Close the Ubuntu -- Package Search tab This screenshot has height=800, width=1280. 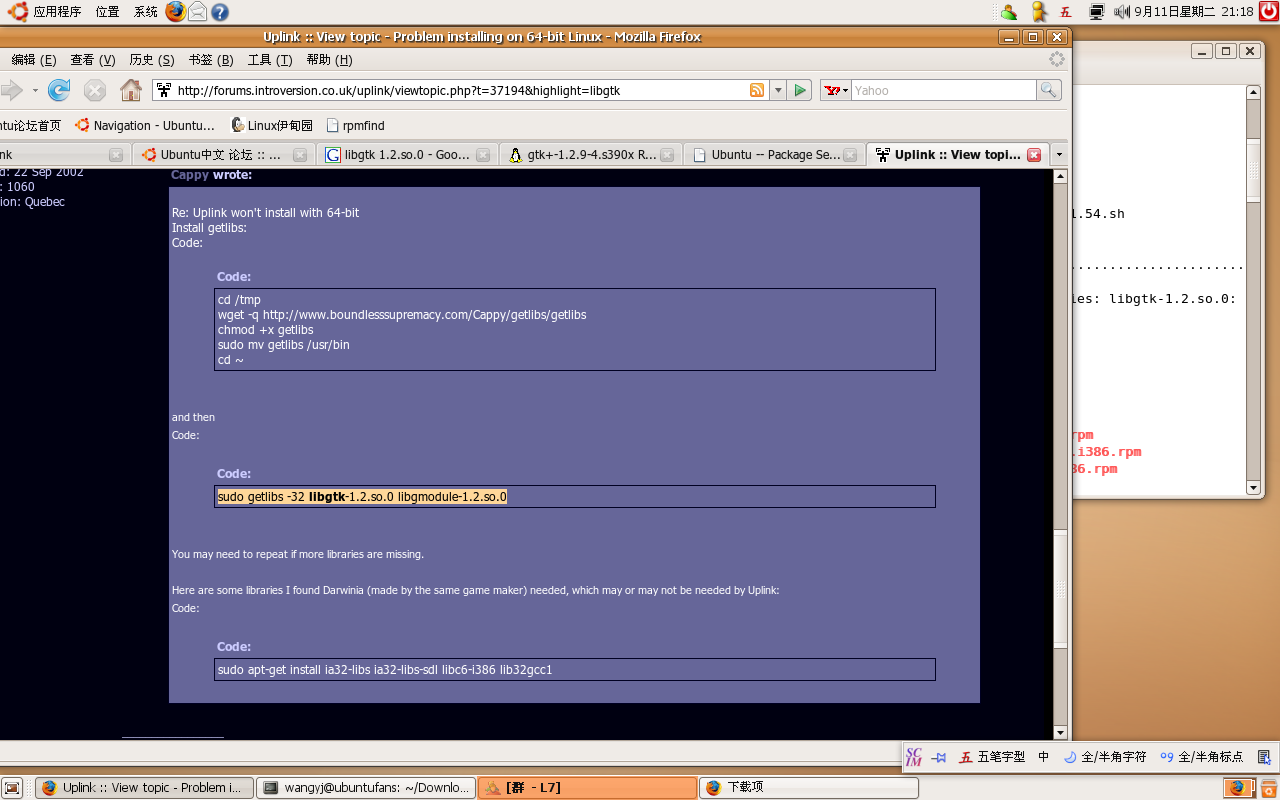point(850,155)
